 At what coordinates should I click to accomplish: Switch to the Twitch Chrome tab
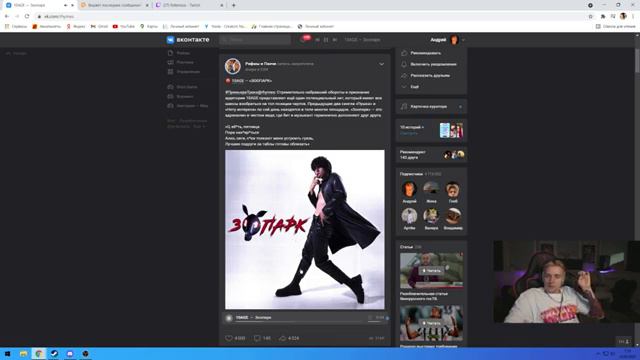pyautogui.click(x=190, y=5)
